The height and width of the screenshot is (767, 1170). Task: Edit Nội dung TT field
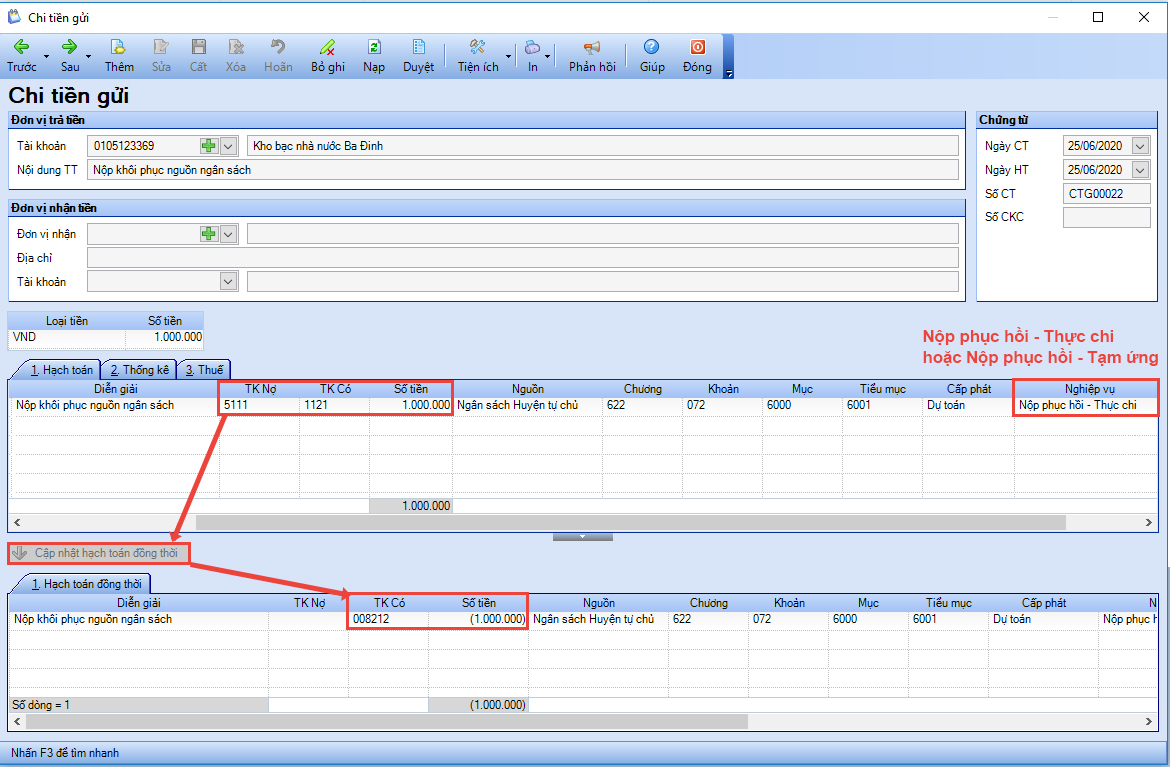coord(522,170)
